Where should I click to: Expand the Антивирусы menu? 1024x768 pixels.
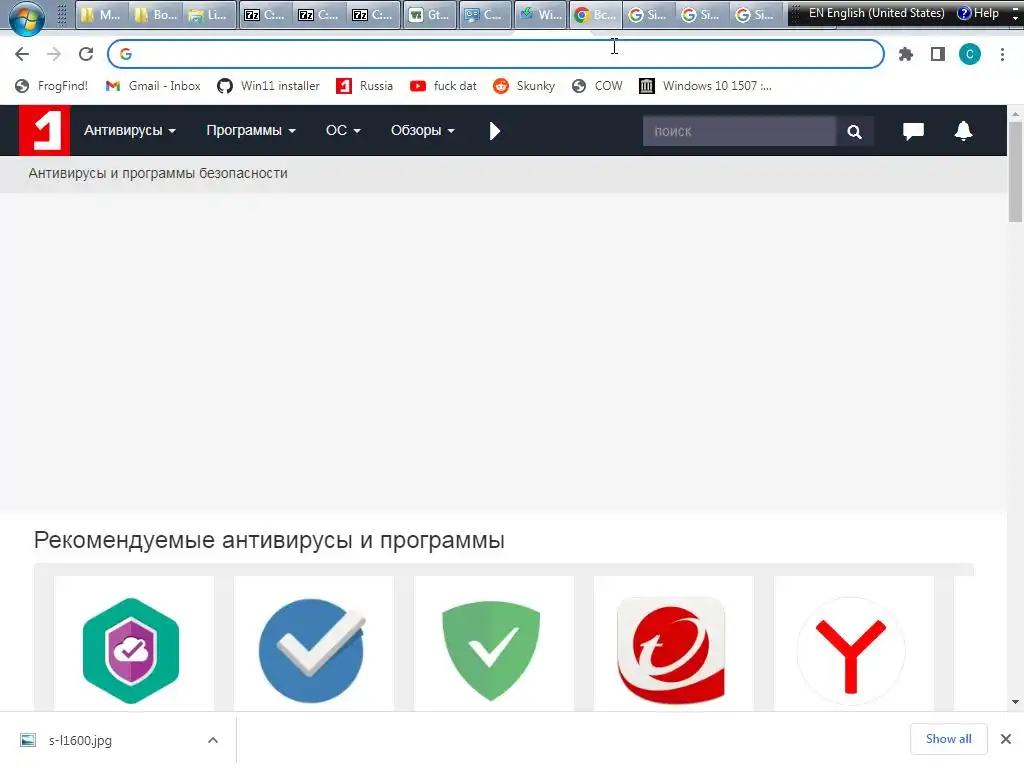coord(130,131)
